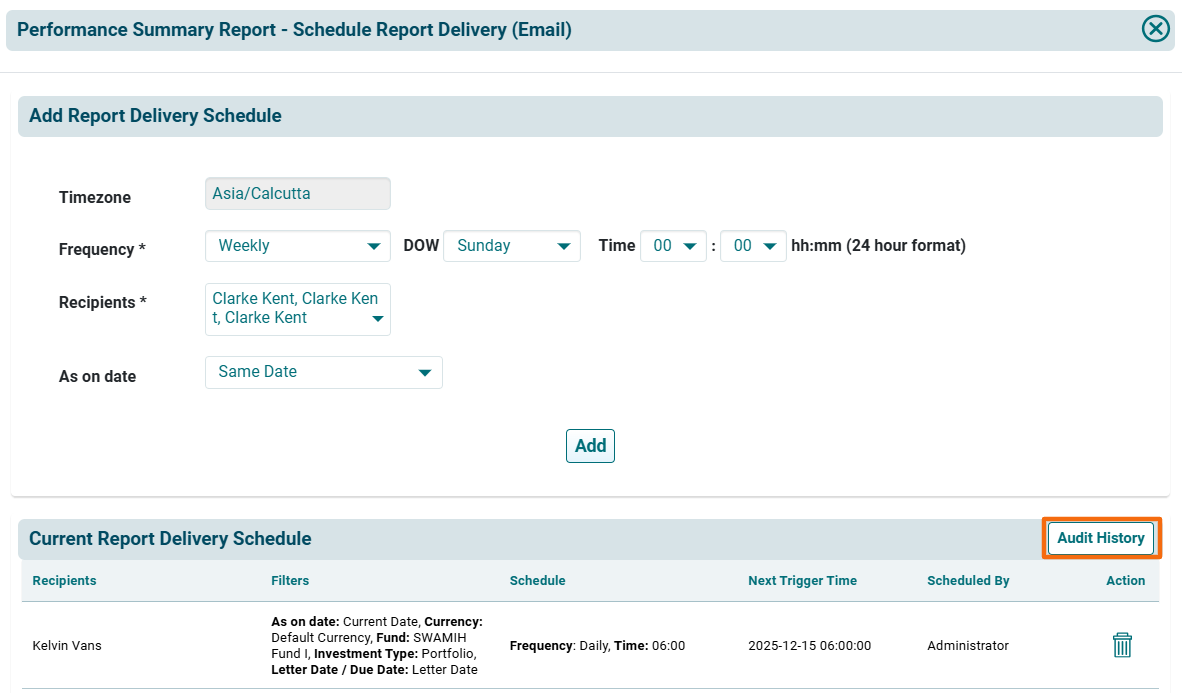Click the Add Report Delivery Schedule header
Viewport: 1182px width, 693px height.
(155, 116)
